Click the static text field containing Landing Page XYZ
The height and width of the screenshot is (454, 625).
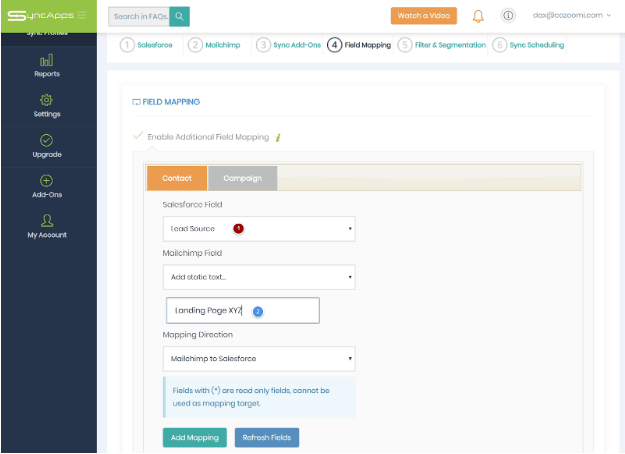(x=243, y=311)
